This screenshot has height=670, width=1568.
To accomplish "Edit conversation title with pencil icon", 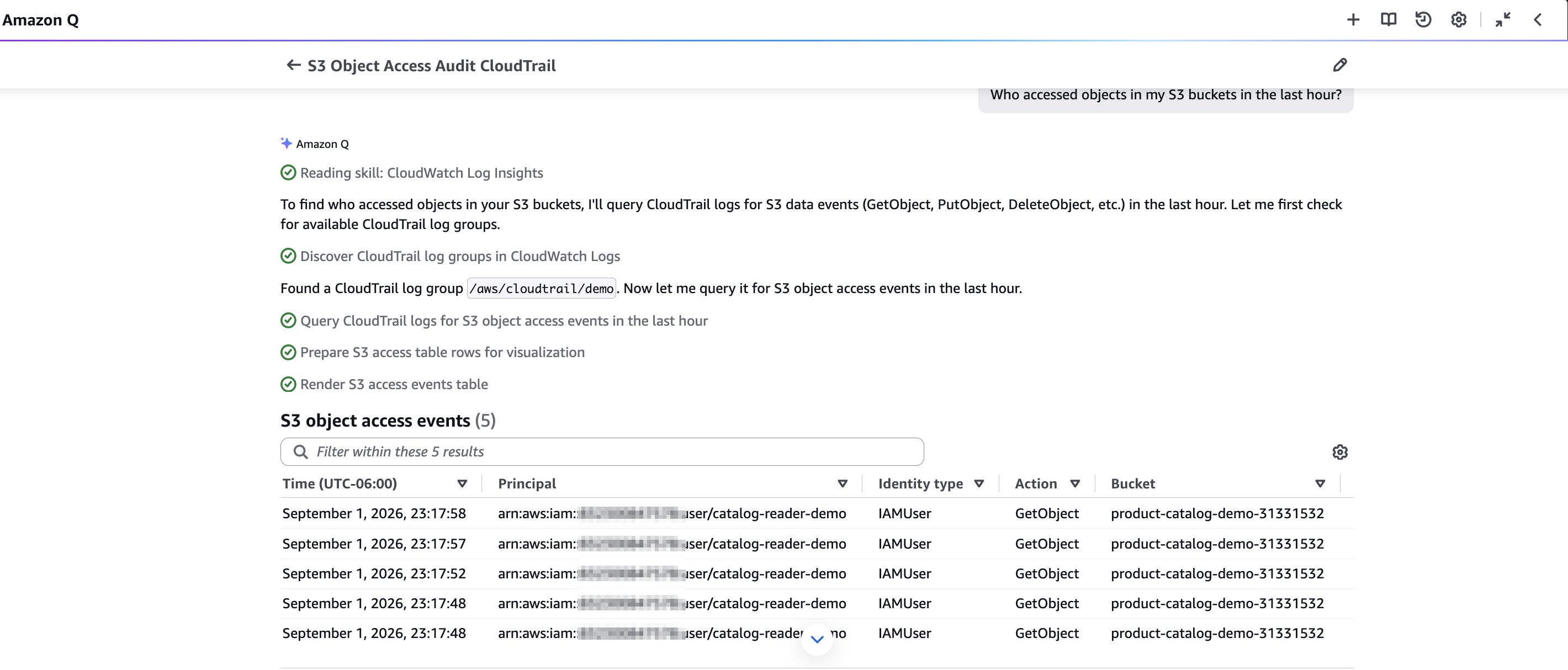I will coord(1340,65).
